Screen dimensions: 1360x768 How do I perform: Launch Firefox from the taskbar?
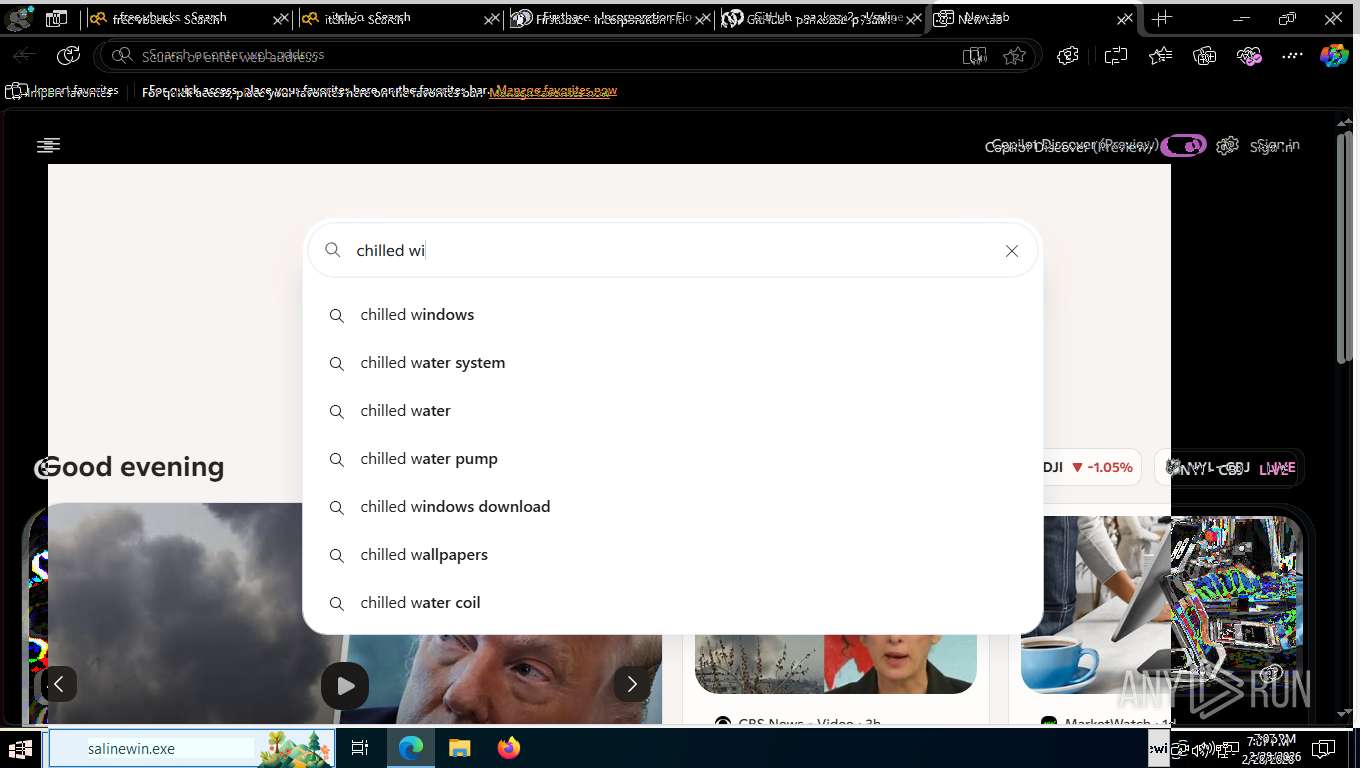click(x=509, y=748)
